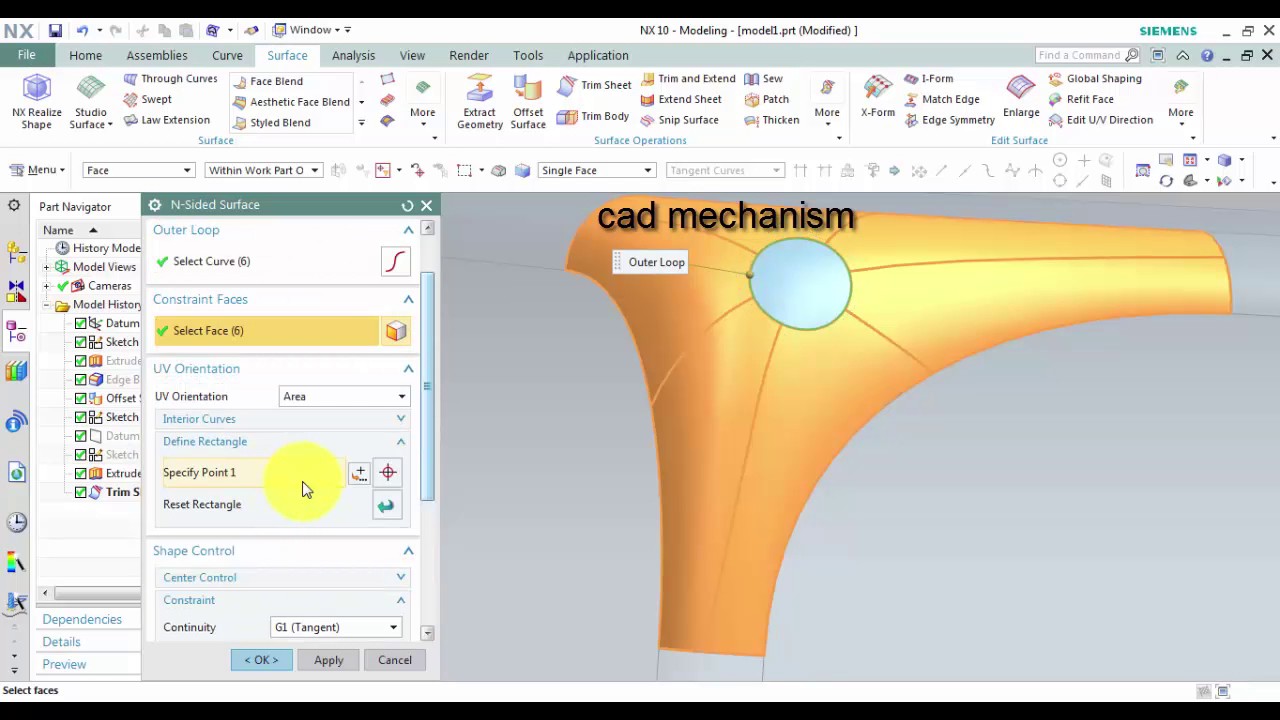Open the Edge Symmetry tool
The height and width of the screenshot is (720, 1280).
[949, 120]
